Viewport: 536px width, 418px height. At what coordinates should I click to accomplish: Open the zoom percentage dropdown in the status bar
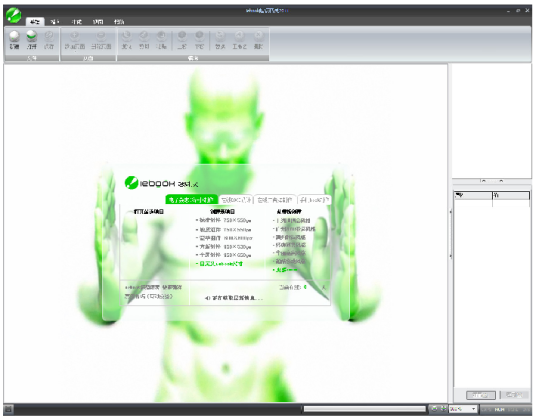pyautogui.click(x=473, y=409)
